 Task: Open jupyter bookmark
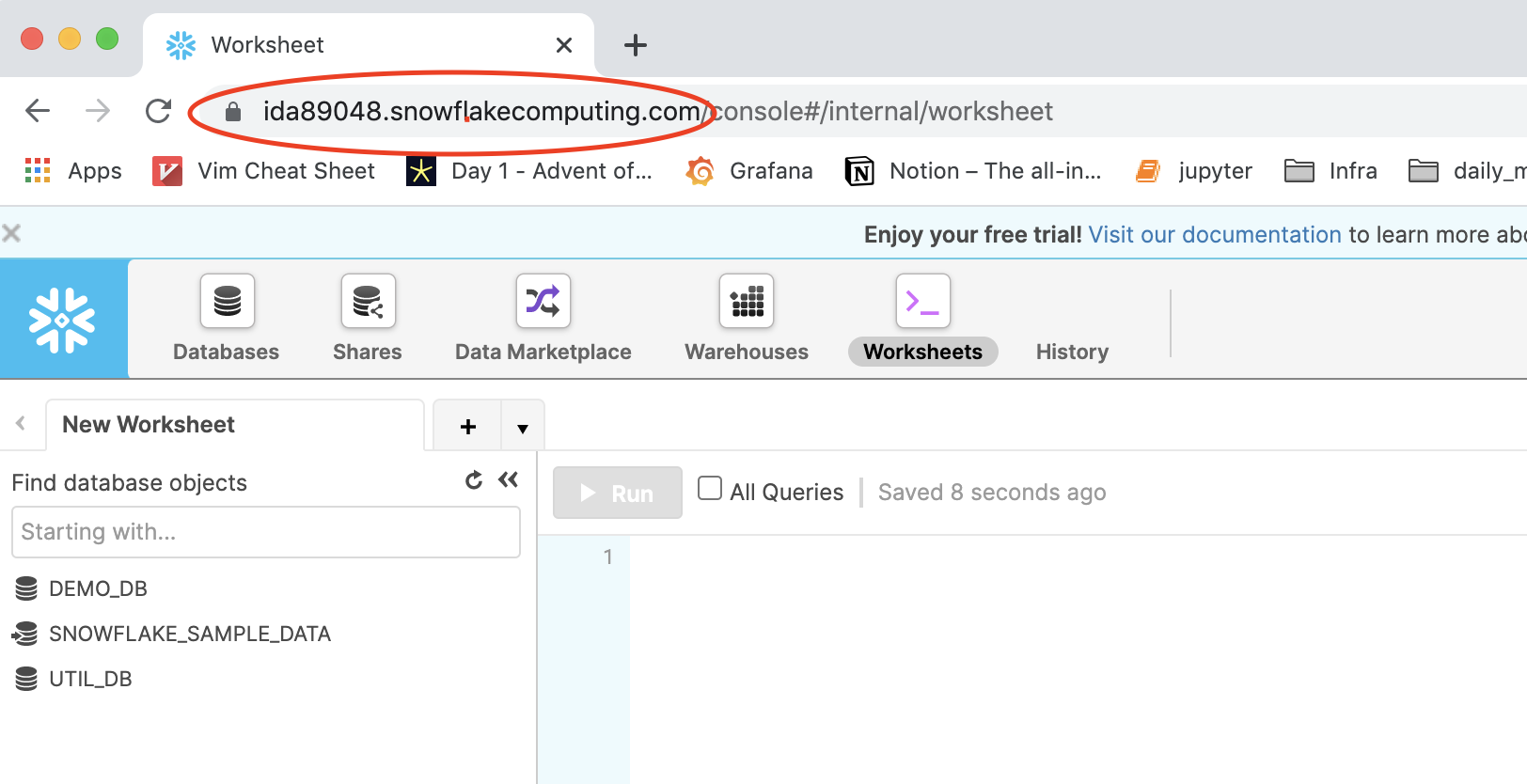(1194, 171)
